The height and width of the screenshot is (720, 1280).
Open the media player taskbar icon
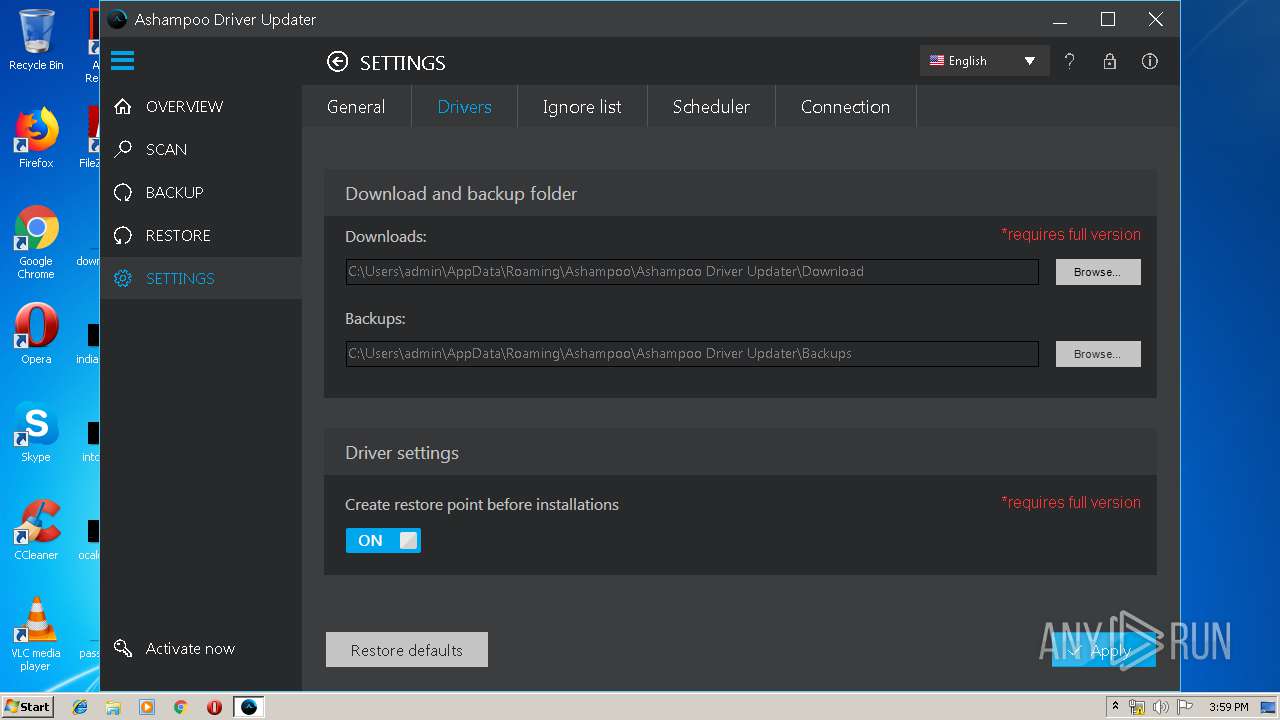pos(147,707)
